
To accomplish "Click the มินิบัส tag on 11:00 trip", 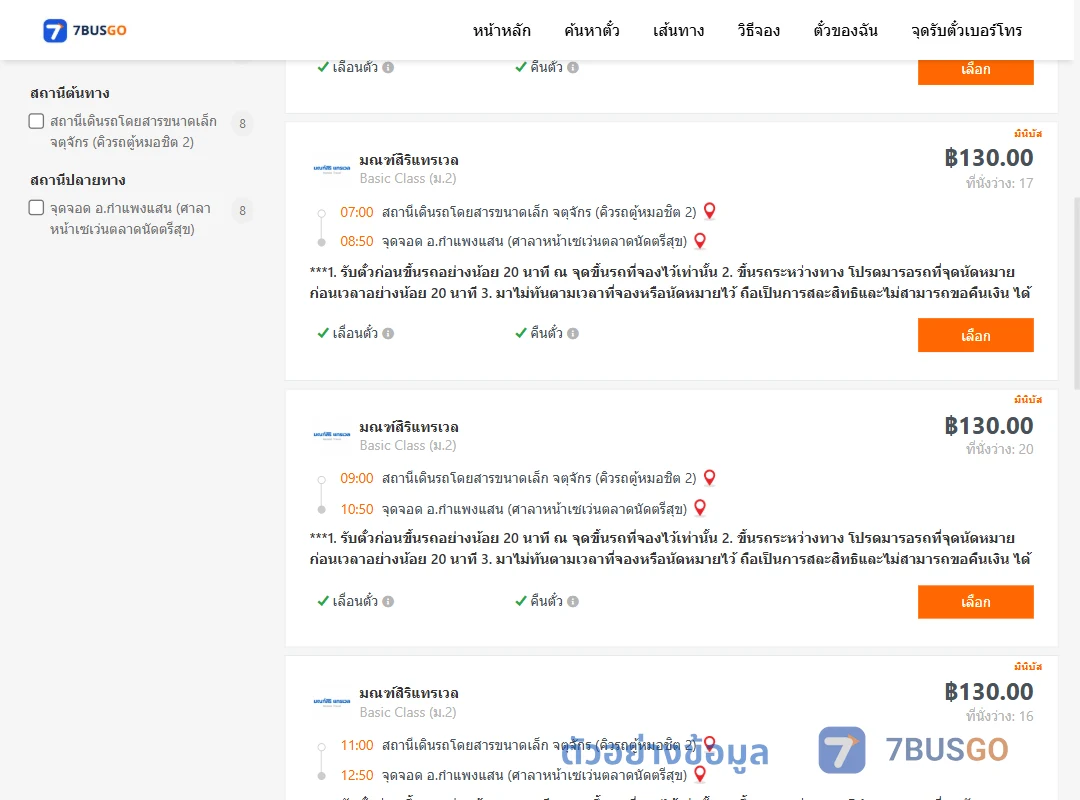I will [1028, 666].
